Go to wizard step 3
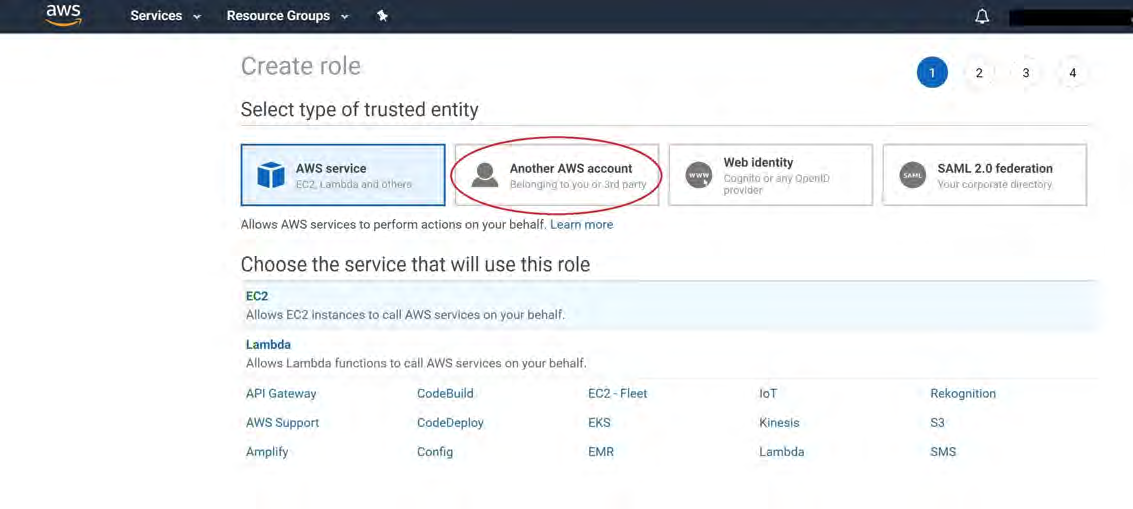Screen dimensions: 1133x509 (x=1026, y=72)
